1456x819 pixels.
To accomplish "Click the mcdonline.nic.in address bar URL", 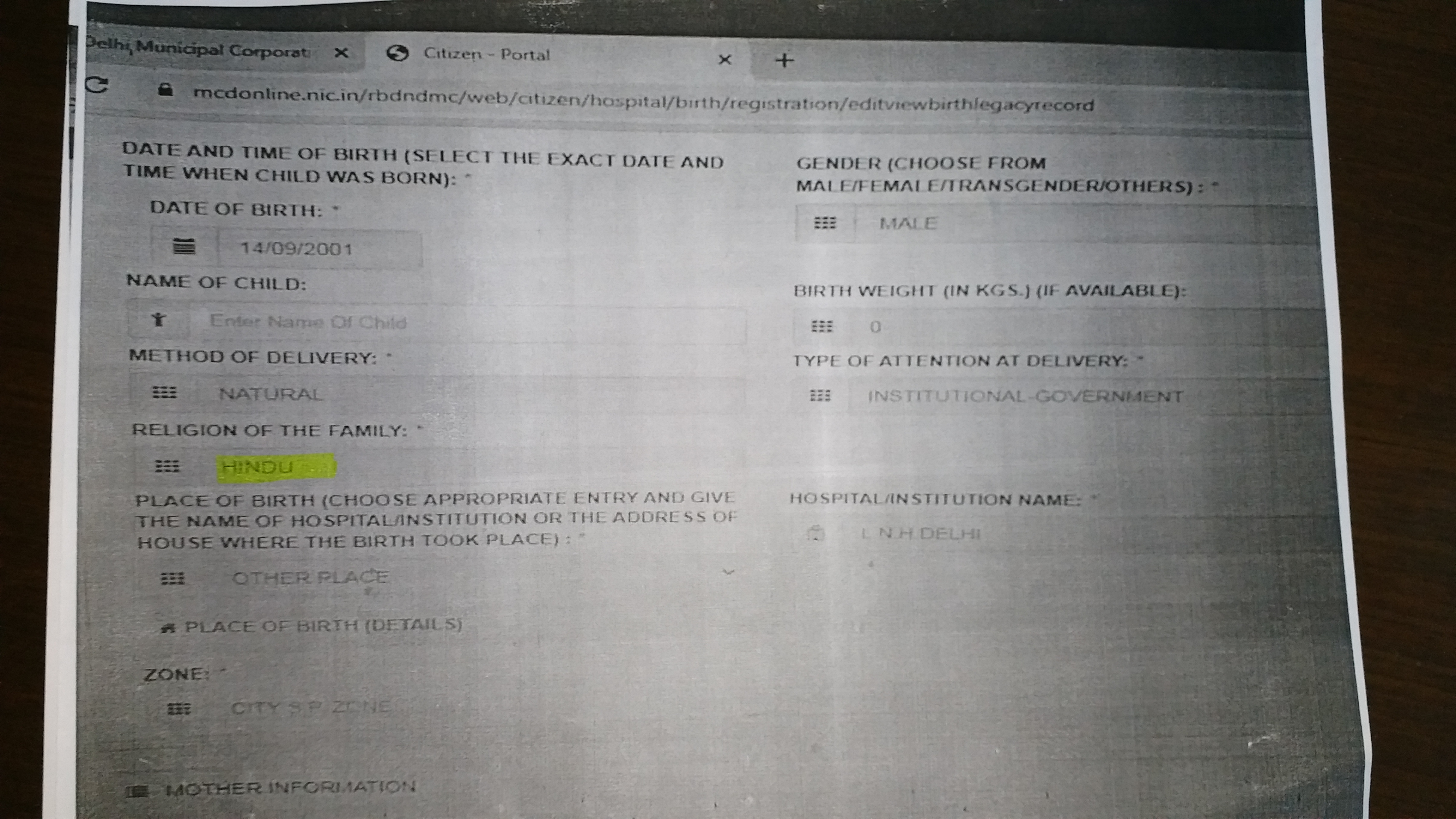I will (x=643, y=100).
